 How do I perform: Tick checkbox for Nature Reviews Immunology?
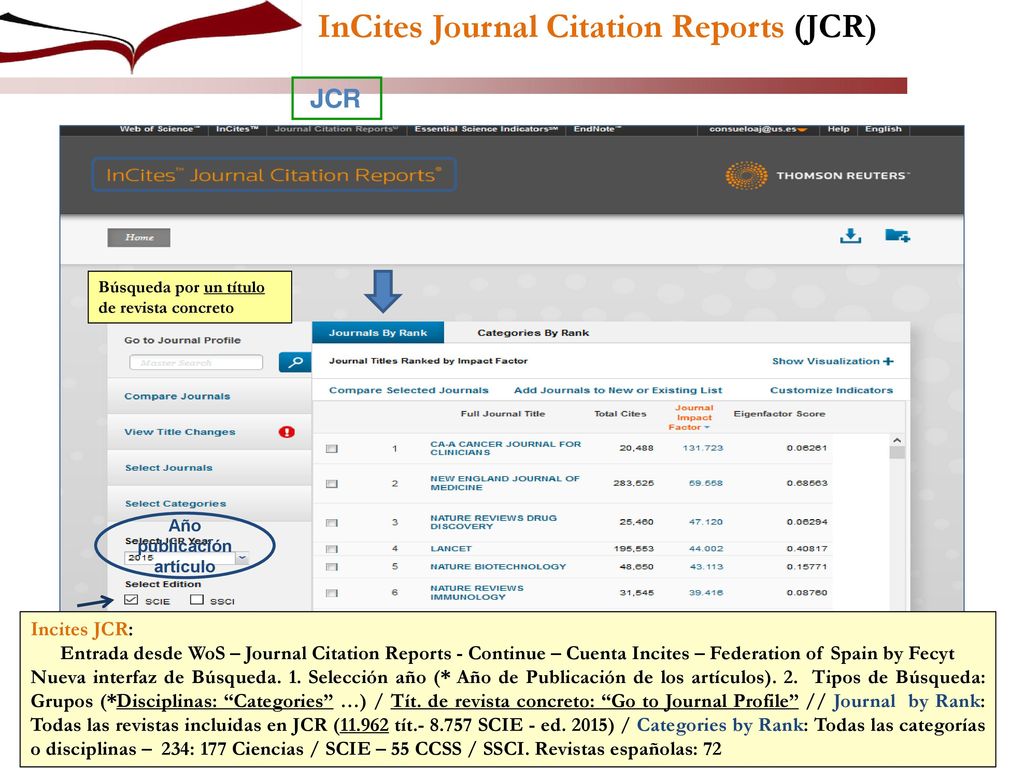332,593
